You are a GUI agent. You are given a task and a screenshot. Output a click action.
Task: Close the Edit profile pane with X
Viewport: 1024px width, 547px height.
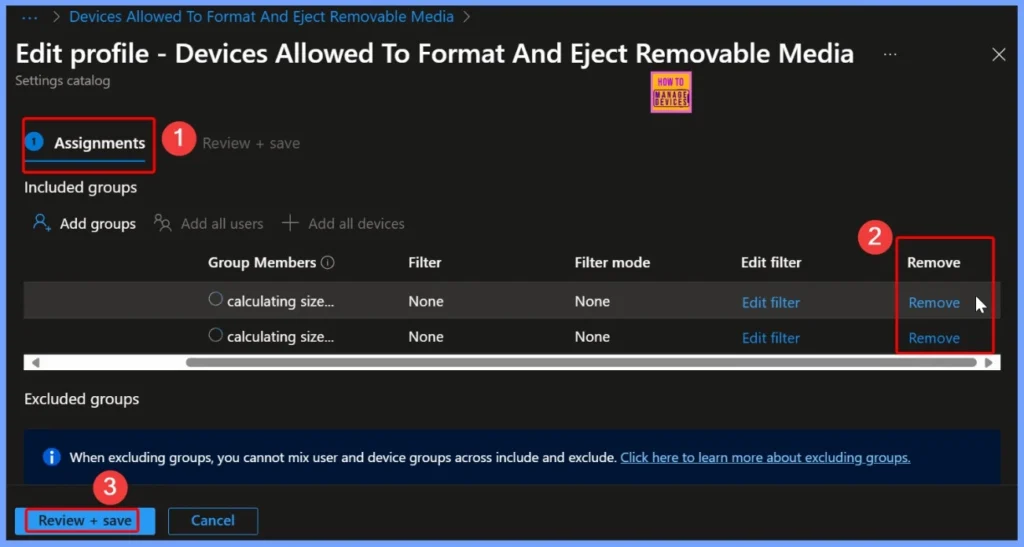[x=998, y=55]
